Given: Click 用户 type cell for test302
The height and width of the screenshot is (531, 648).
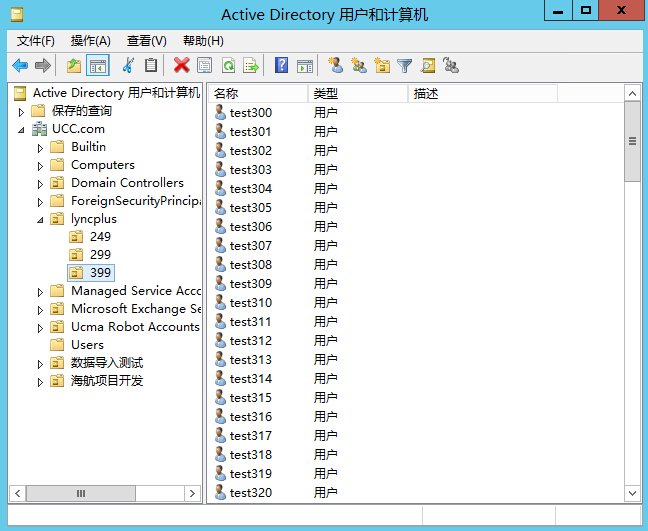Looking at the screenshot, I should [325, 150].
